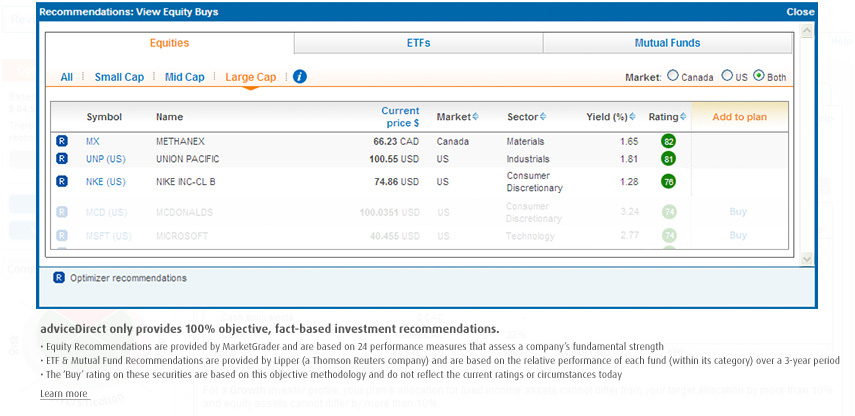This screenshot has height=416, width=855.
Task: Select the Canada market radio button
Action: point(672,76)
